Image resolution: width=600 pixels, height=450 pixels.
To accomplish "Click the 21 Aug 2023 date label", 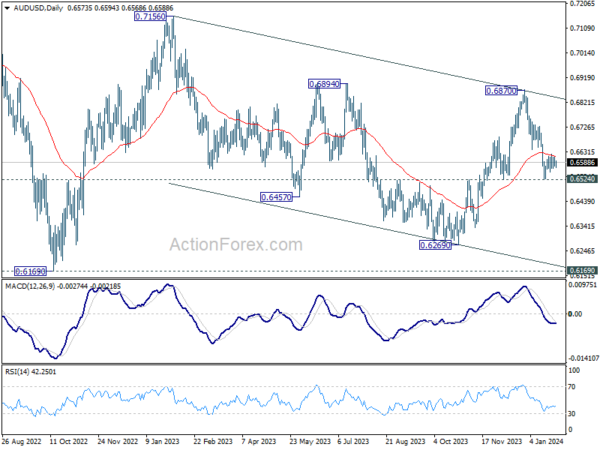I will coord(405,441).
